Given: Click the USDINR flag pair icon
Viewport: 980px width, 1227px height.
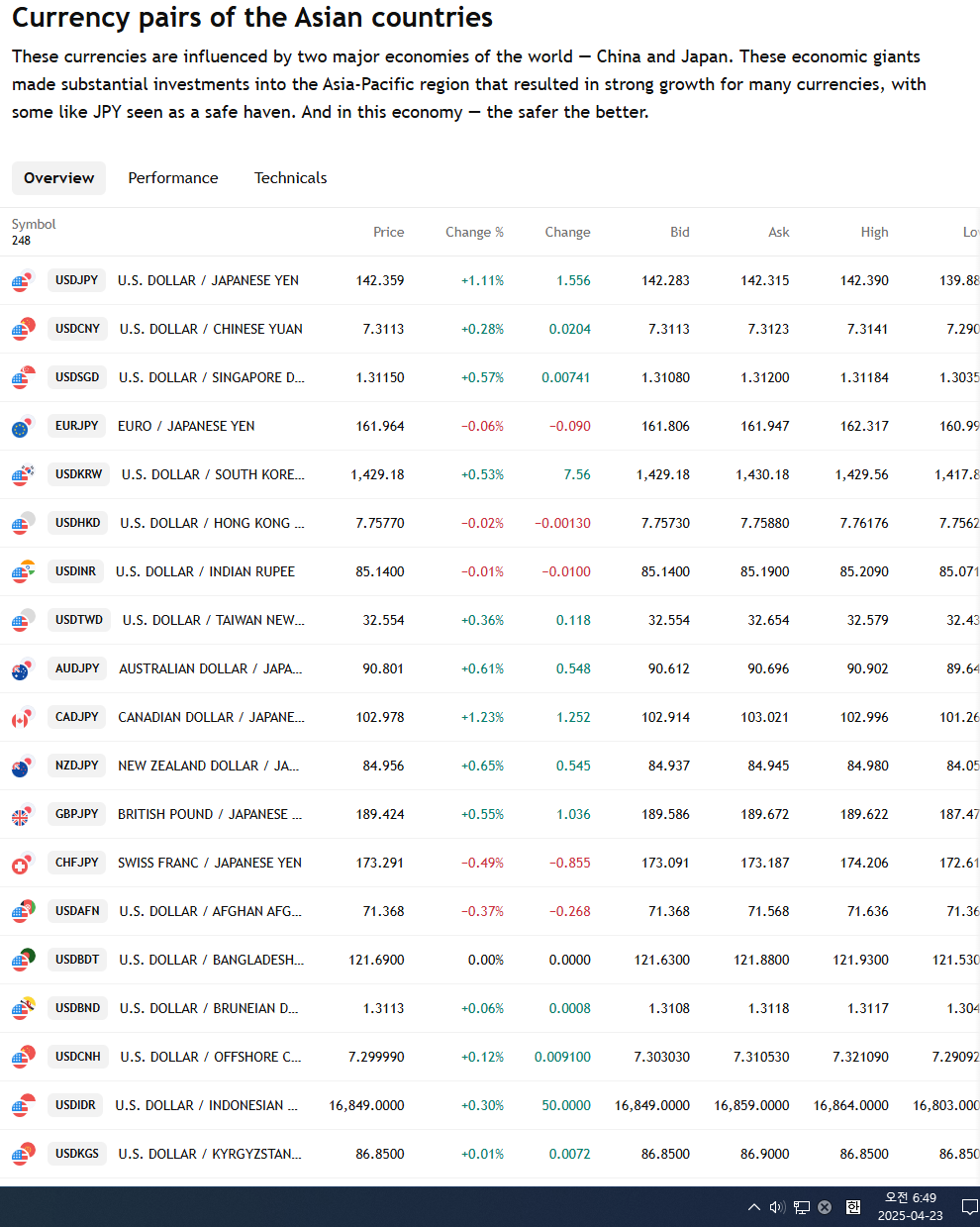Looking at the screenshot, I should pyautogui.click(x=23, y=572).
